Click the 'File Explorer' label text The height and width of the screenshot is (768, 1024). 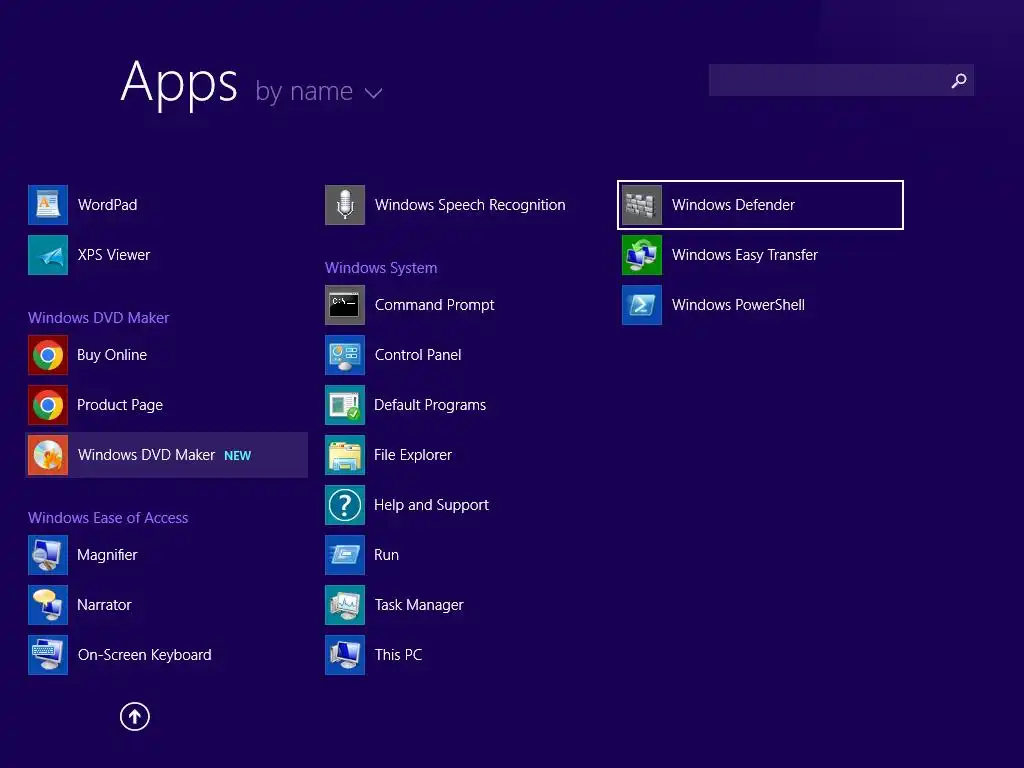pyautogui.click(x=413, y=455)
